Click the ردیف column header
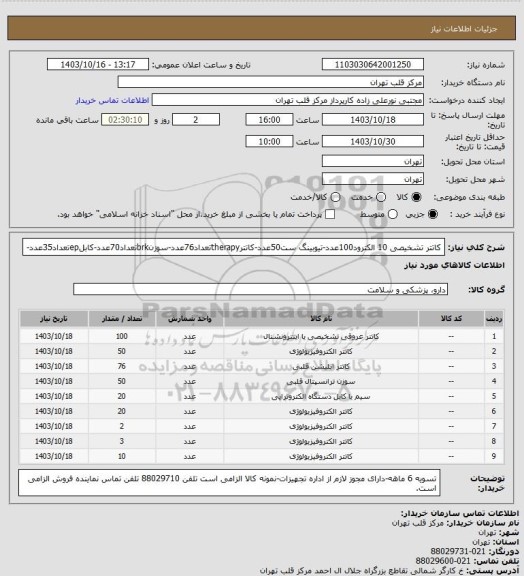This screenshot has height=576, width=524. (x=494, y=319)
